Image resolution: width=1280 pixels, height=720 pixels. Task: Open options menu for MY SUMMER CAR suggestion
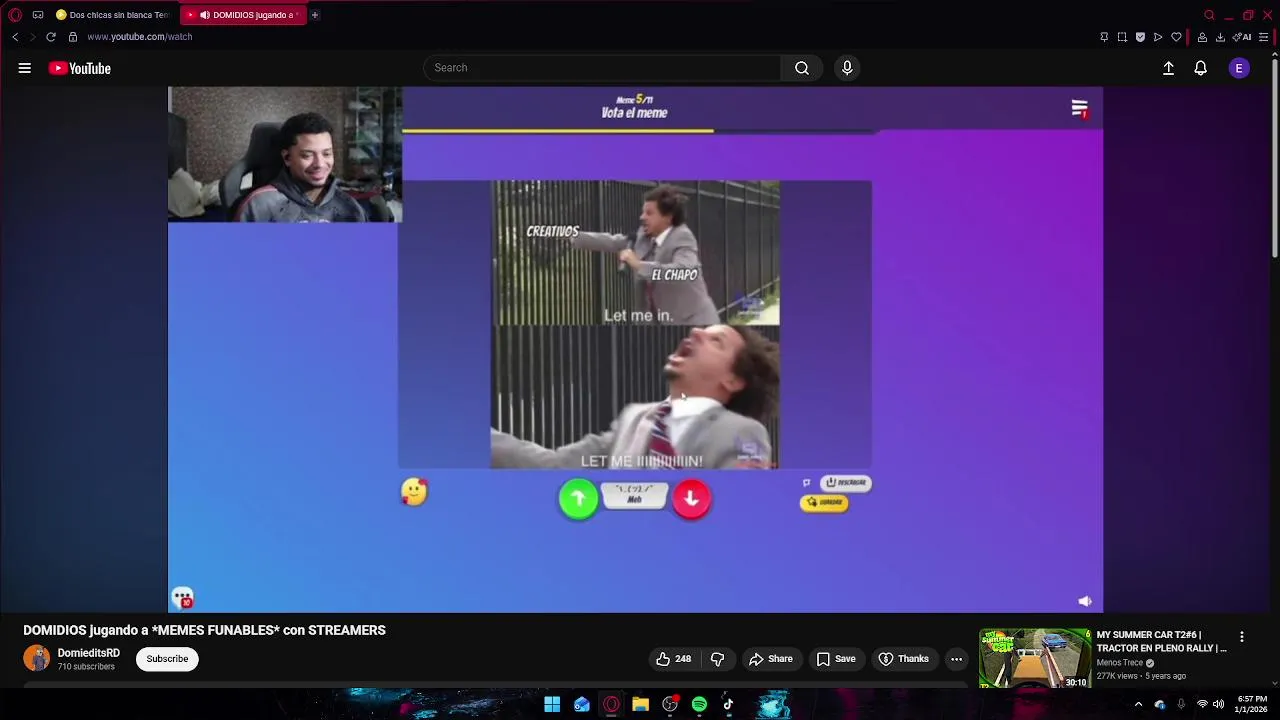click(x=1242, y=637)
